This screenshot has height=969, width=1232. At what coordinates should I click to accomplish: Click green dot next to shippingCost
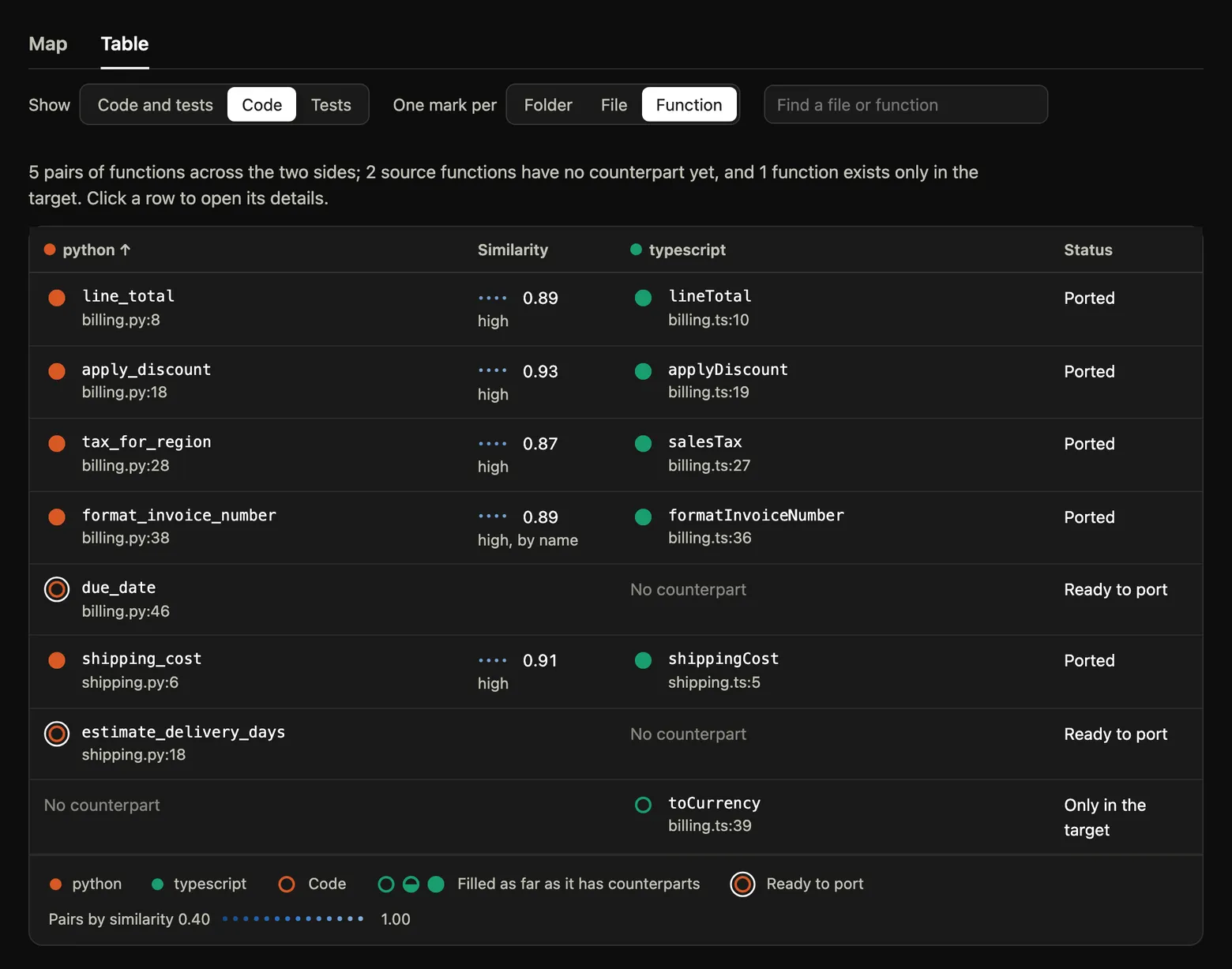click(x=644, y=660)
